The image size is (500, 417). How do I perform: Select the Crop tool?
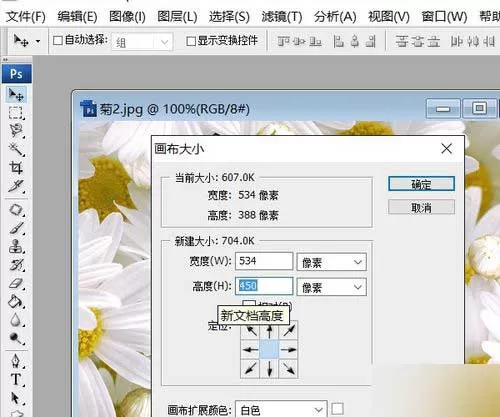[x=16, y=168]
